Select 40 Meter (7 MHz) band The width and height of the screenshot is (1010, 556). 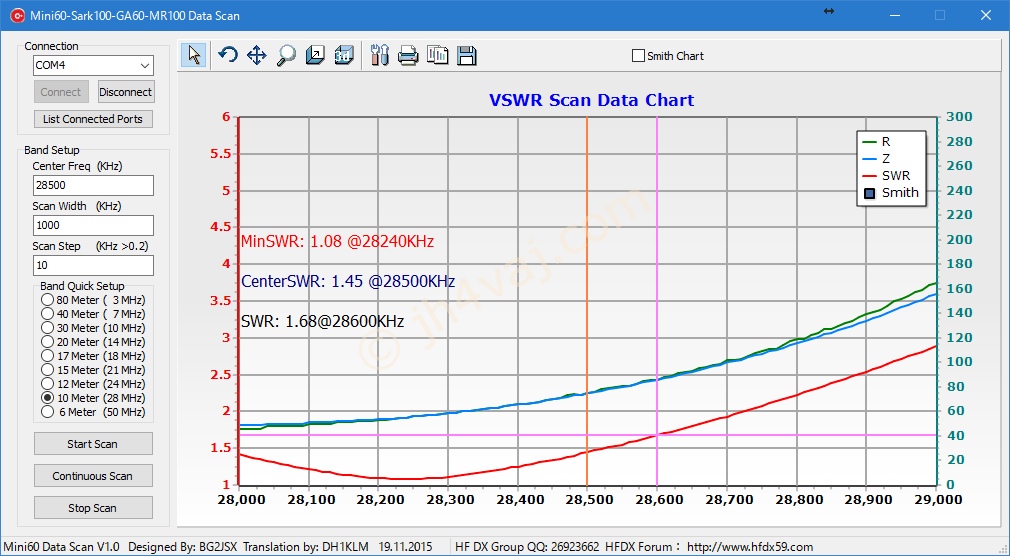tap(47, 314)
